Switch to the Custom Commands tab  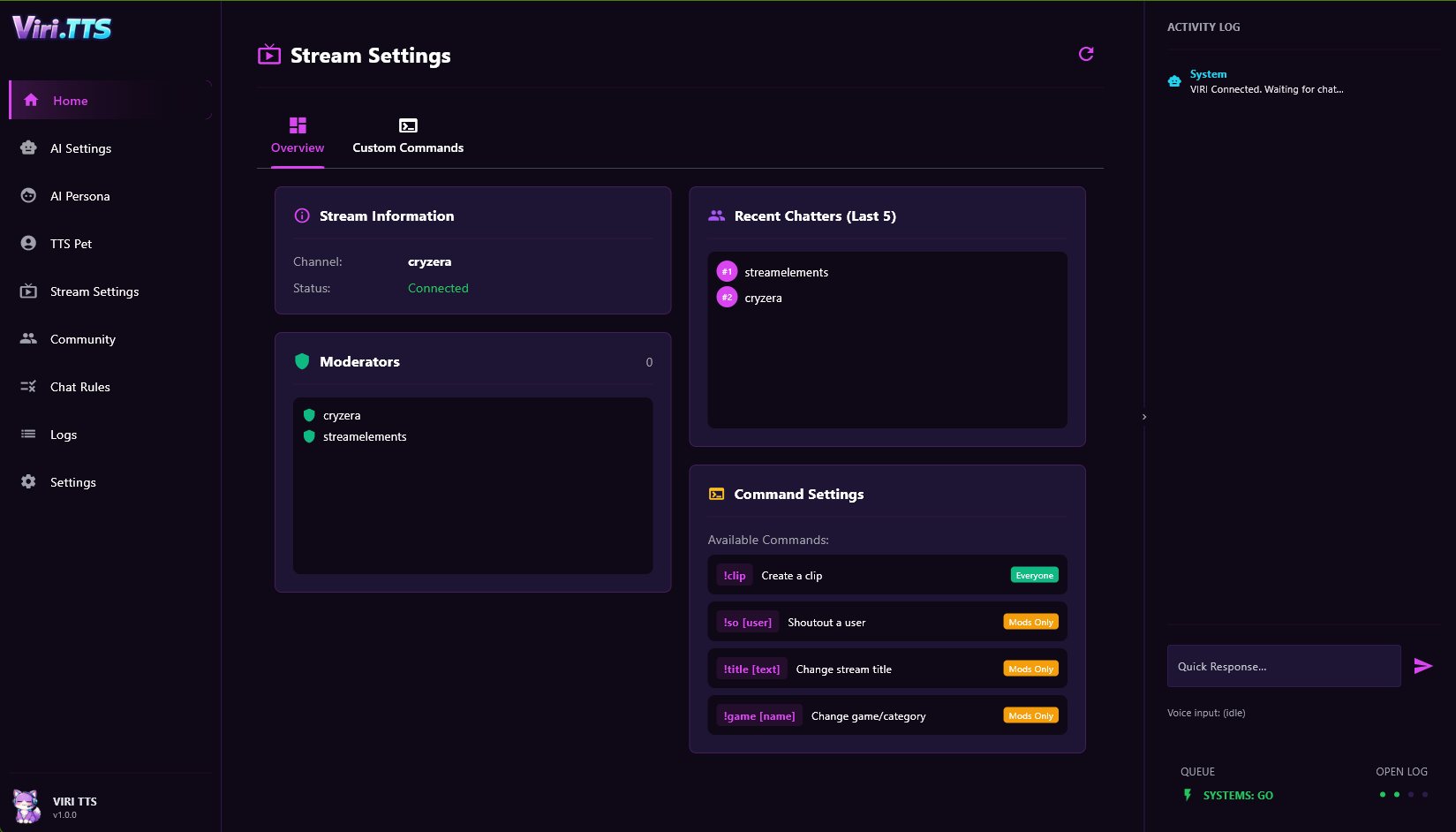pyautogui.click(x=408, y=135)
